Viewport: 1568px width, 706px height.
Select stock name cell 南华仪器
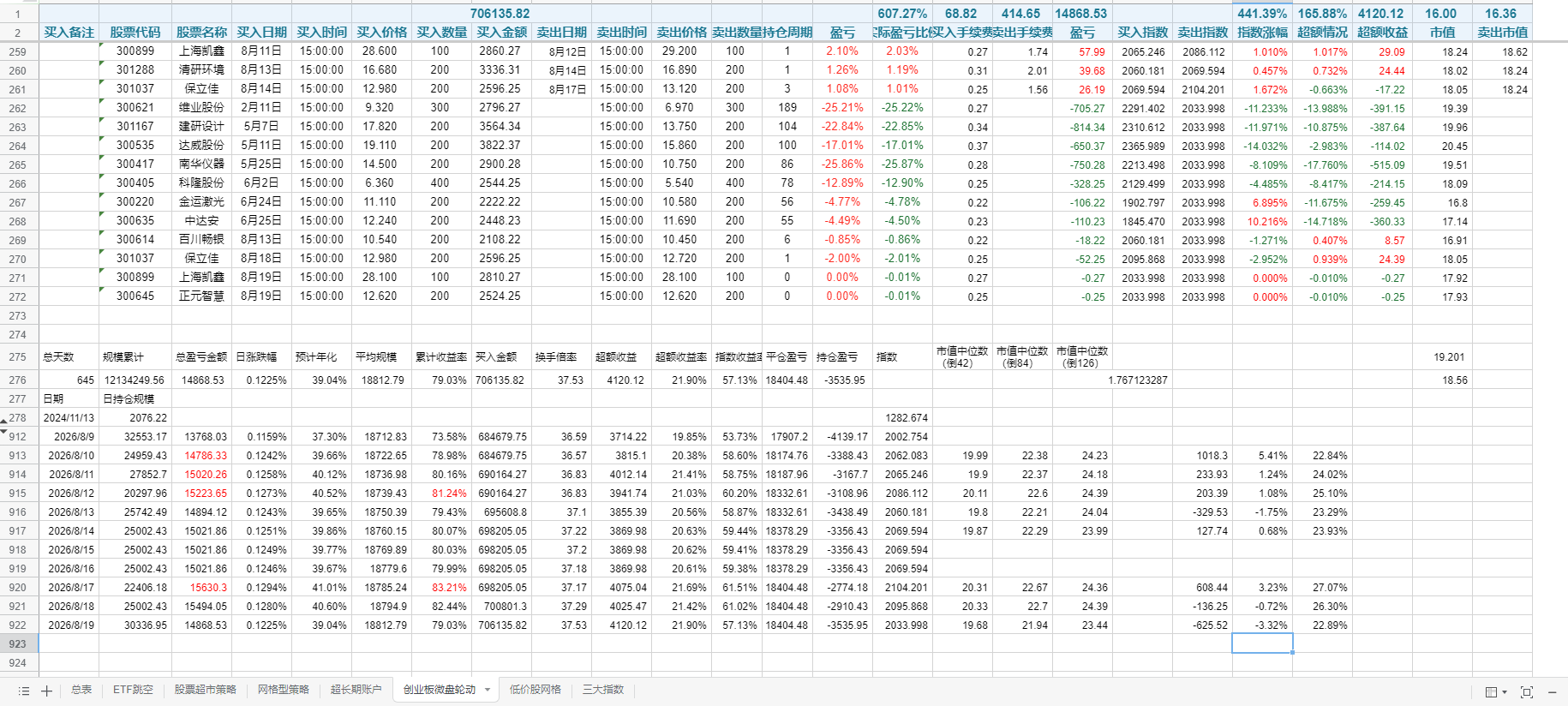pyautogui.click(x=202, y=165)
